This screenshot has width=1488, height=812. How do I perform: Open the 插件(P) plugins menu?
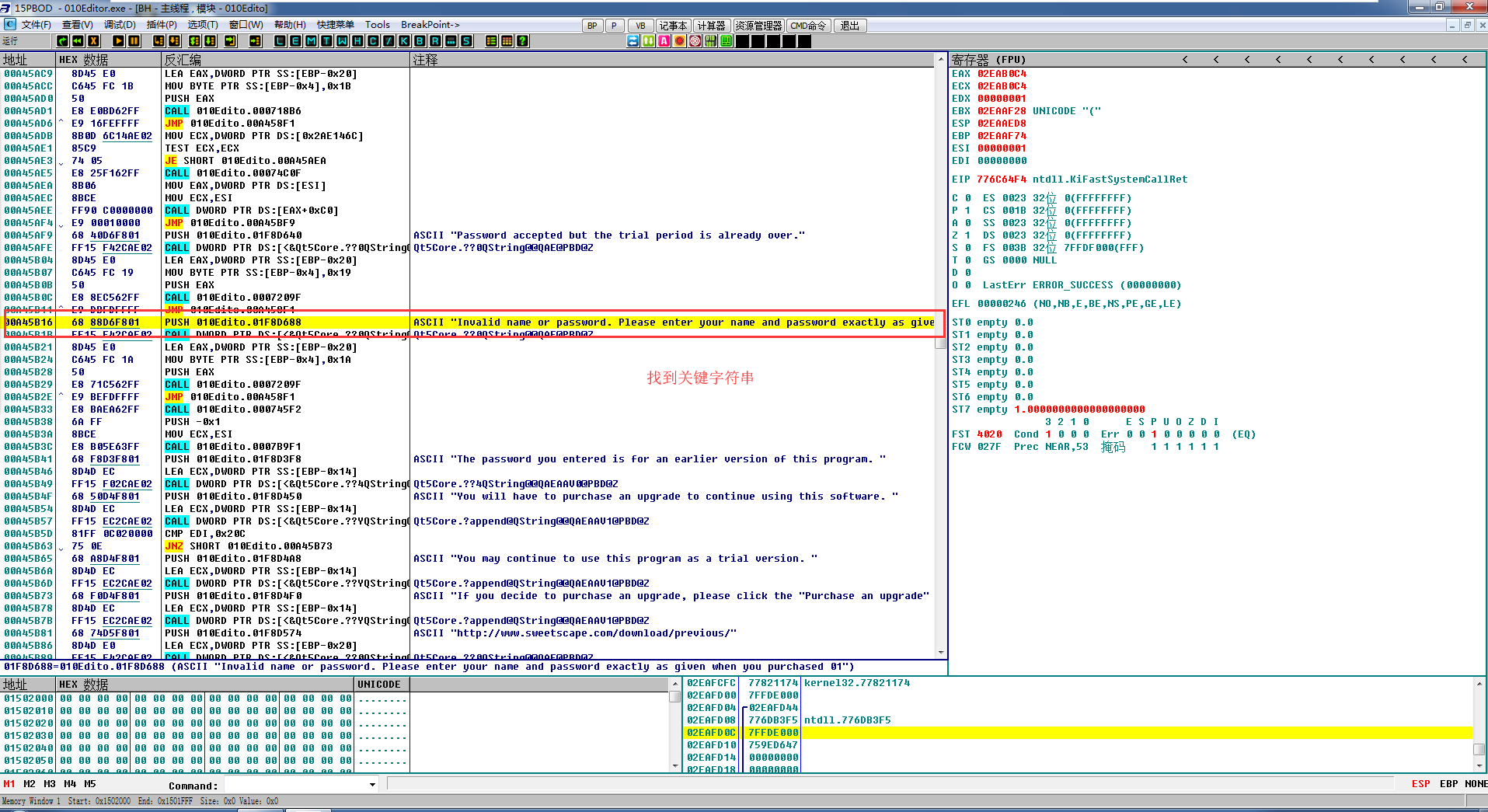click(162, 25)
